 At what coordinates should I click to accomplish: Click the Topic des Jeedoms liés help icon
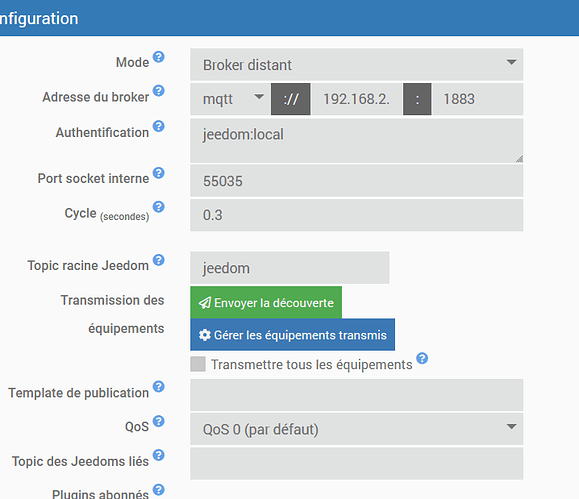click(x=159, y=455)
